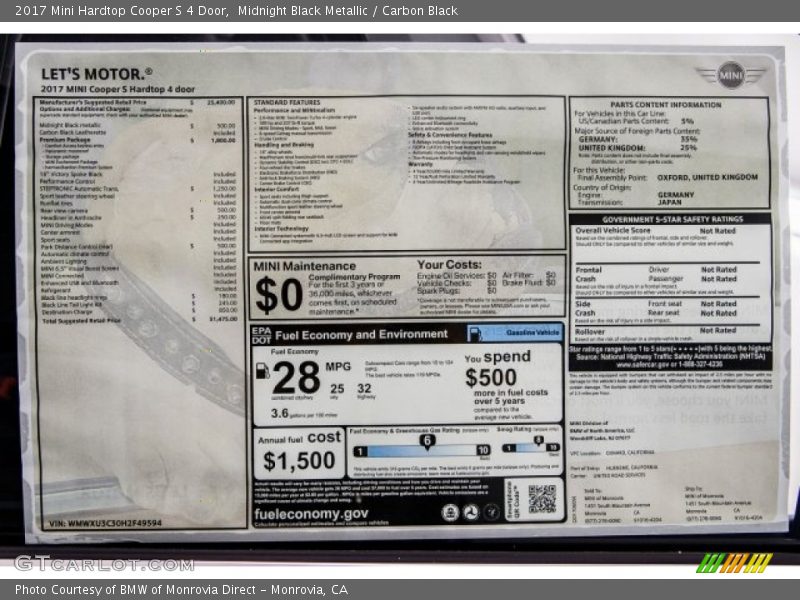
Task: Click the smog rating slider scale
Action: 531,447
